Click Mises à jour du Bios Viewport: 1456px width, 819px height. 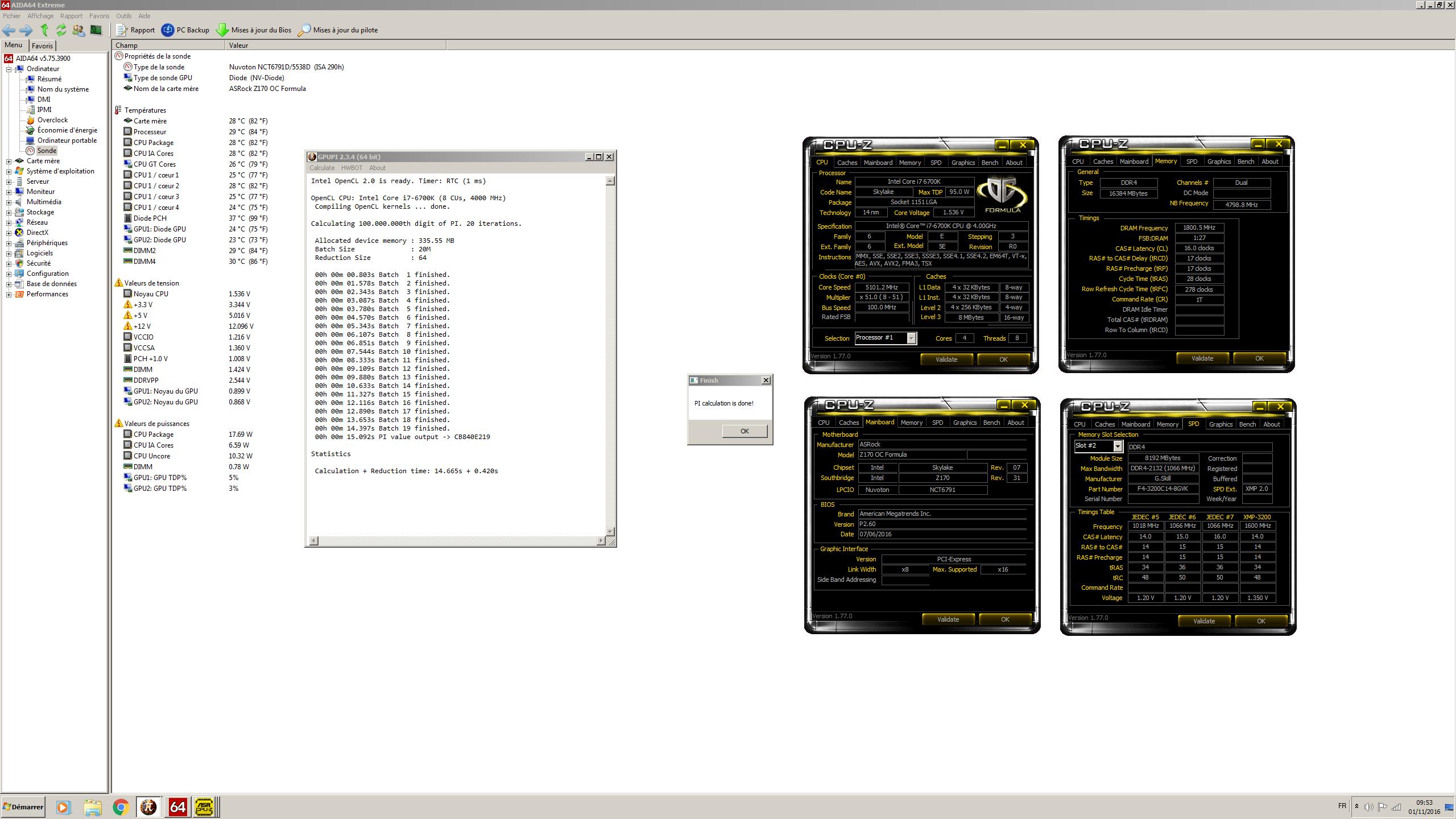click(254, 30)
